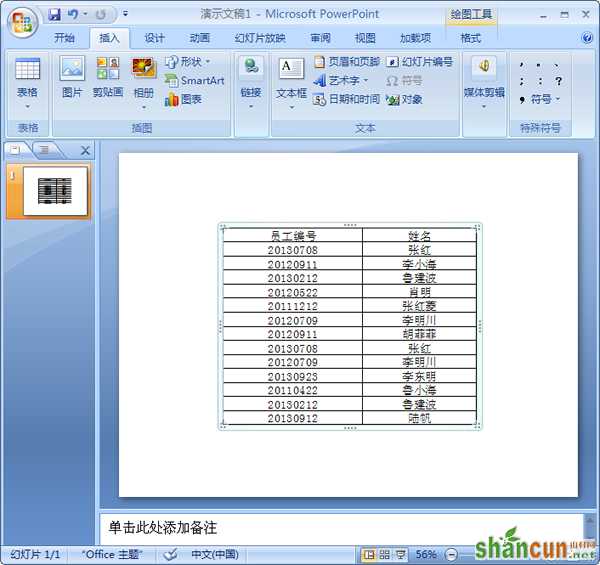Click the "Office 主题" theme status entry
The image size is (600, 565).
(x=112, y=554)
